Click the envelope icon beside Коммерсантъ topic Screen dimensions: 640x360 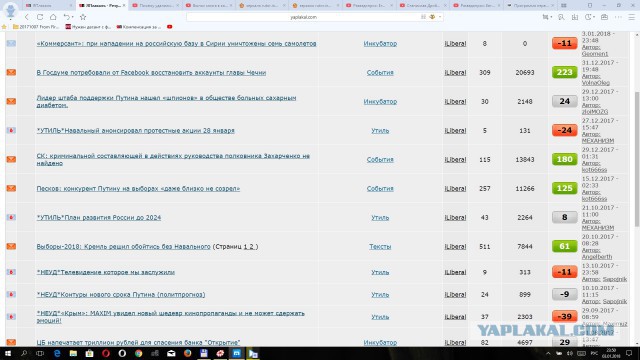11,43
